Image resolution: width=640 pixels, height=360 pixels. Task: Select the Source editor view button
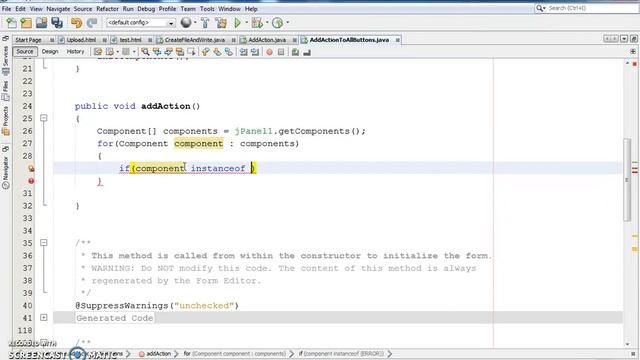25,52
